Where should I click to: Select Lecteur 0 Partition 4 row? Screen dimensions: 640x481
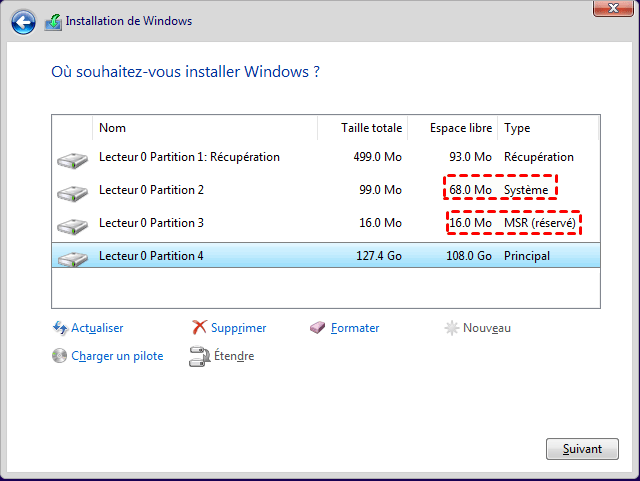(326, 256)
